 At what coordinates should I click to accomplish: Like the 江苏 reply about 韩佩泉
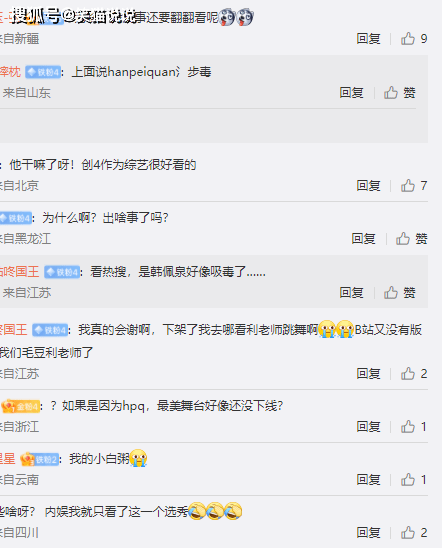pos(400,293)
